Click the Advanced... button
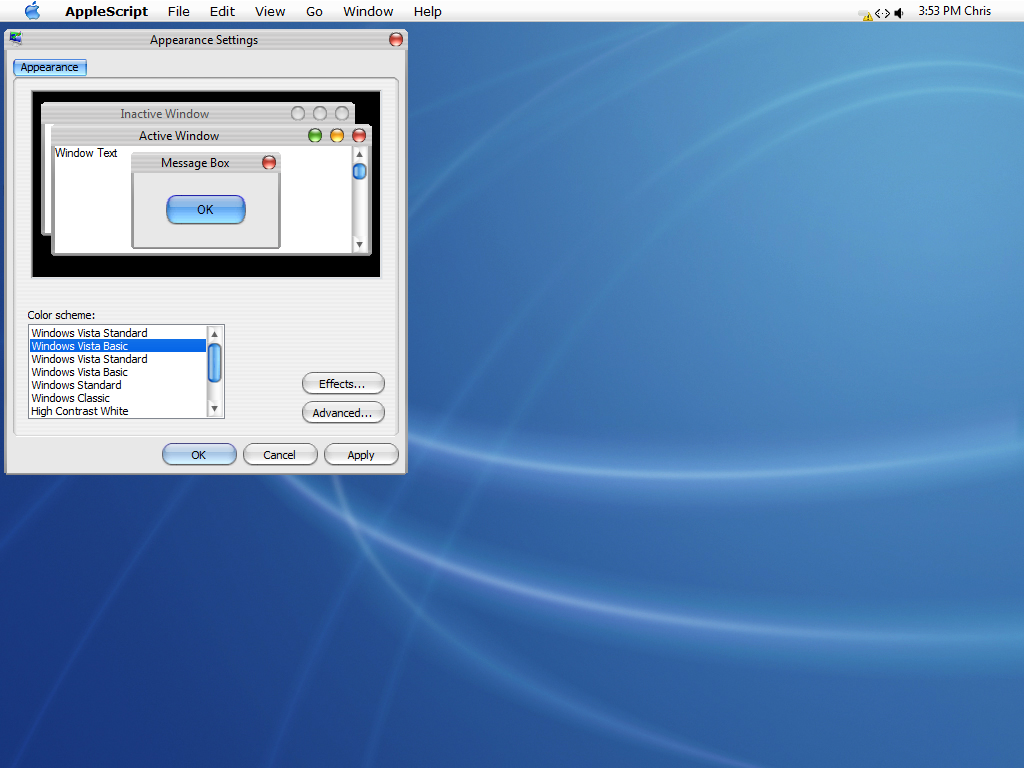 [343, 413]
